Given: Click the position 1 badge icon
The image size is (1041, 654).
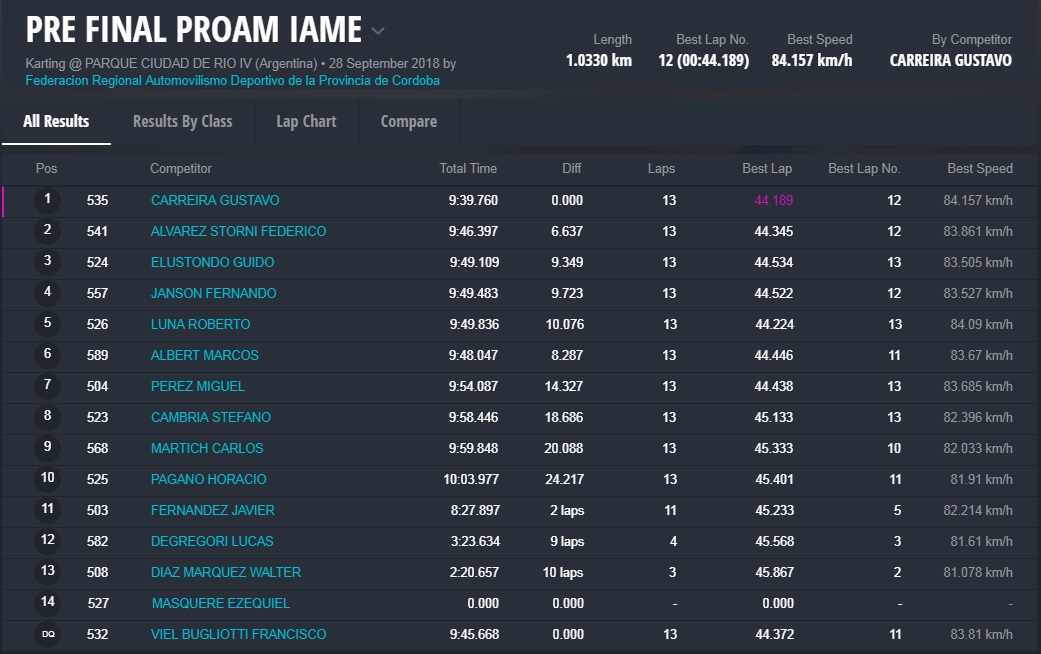Looking at the screenshot, I should (47, 200).
